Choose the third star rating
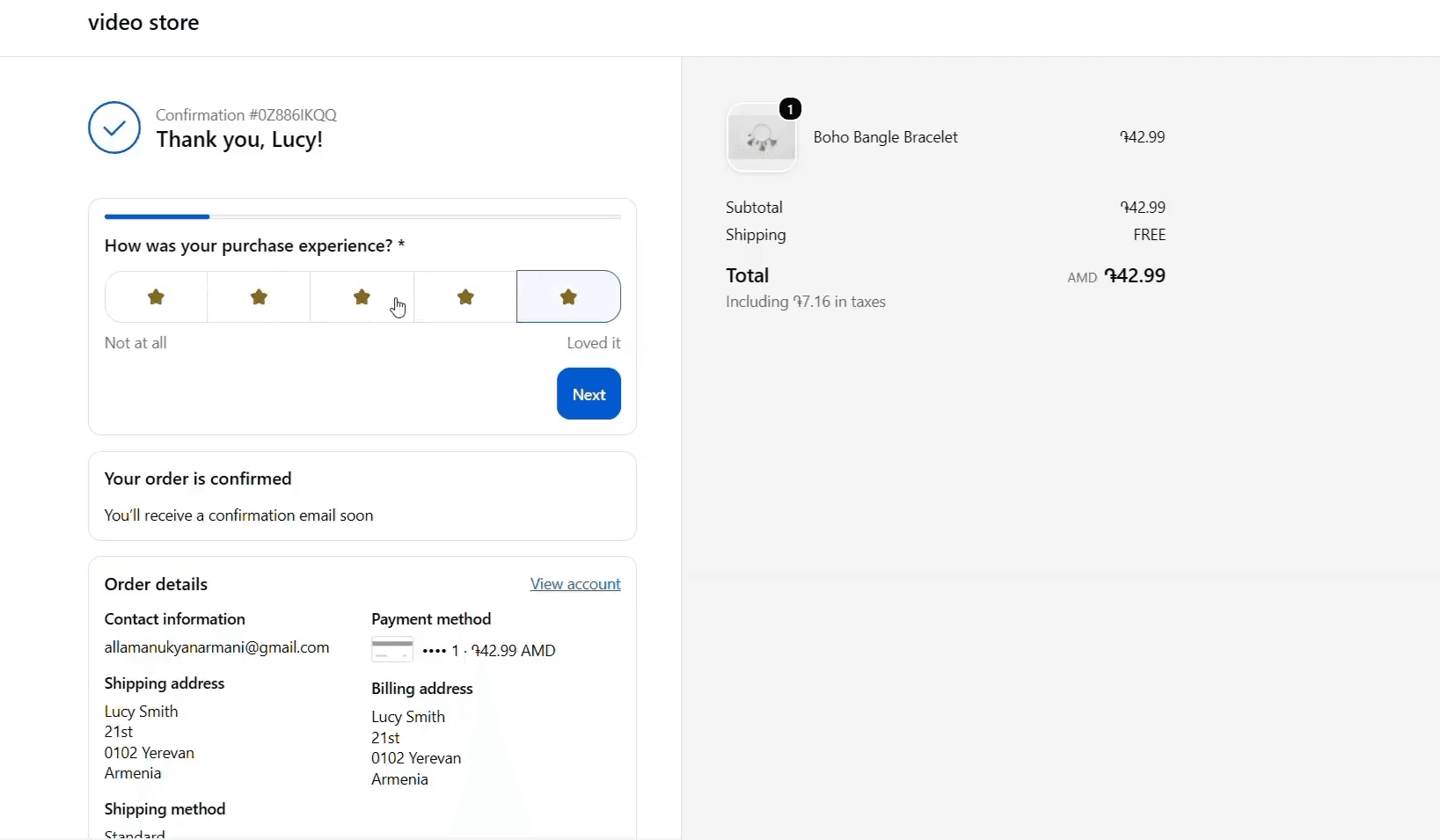Screen dimensions: 1440x840 (x=362, y=296)
